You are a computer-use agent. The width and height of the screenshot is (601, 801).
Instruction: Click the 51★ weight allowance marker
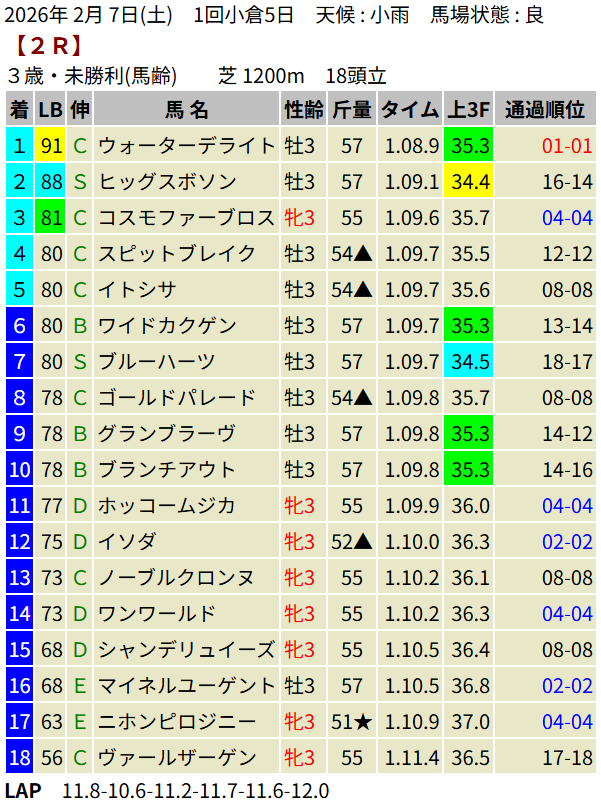tap(352, 722)
